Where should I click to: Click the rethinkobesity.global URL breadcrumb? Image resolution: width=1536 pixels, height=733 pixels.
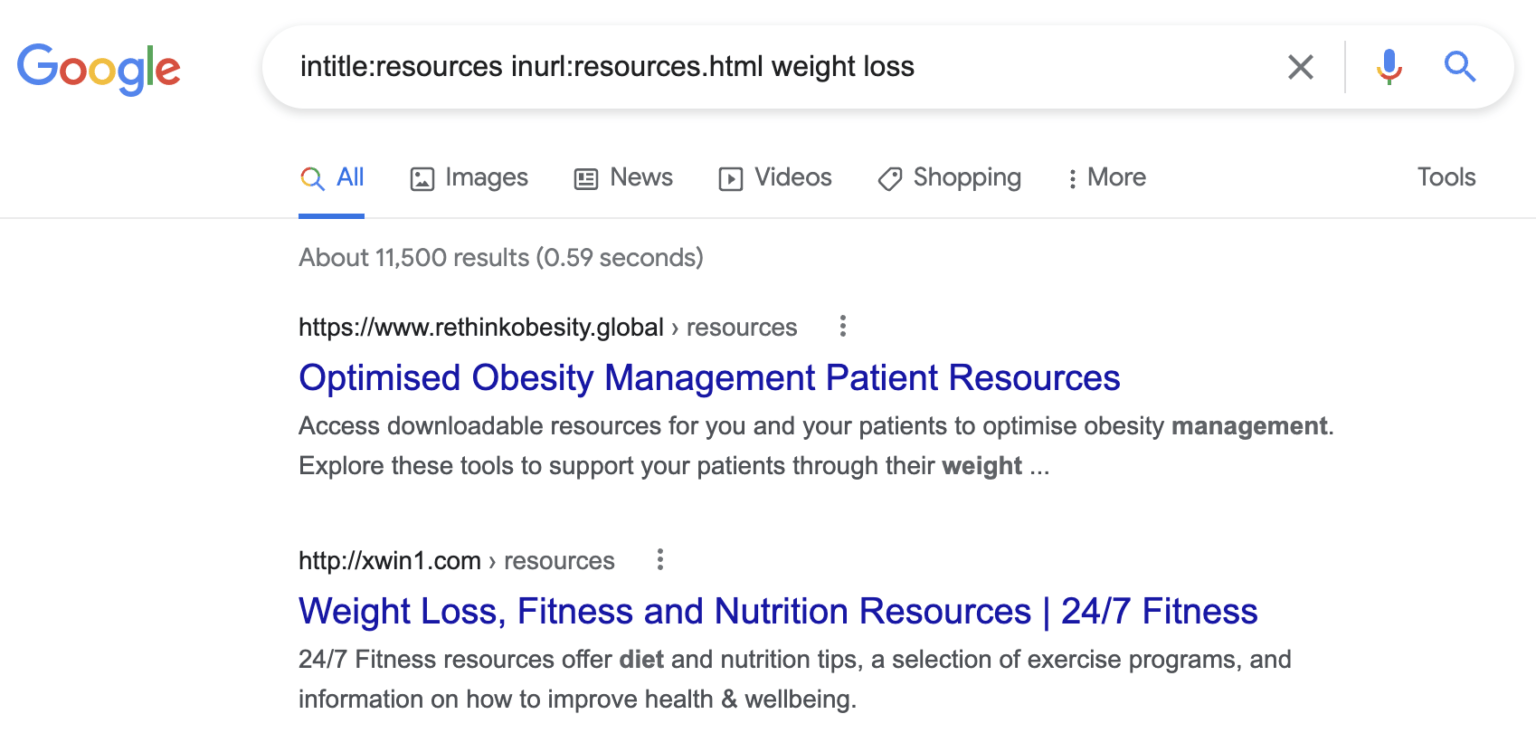[481, 327]
